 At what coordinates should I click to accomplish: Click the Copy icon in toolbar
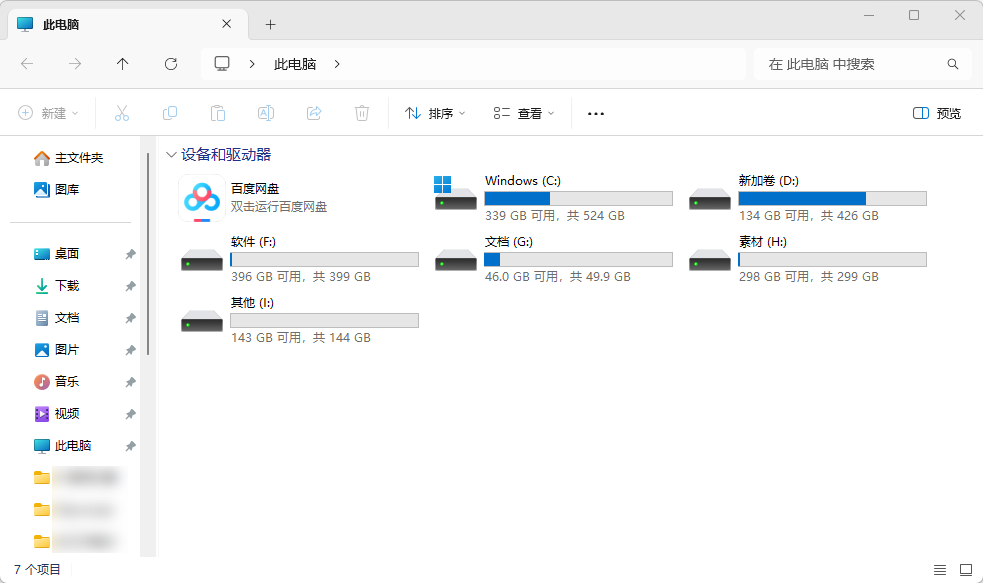170,113
